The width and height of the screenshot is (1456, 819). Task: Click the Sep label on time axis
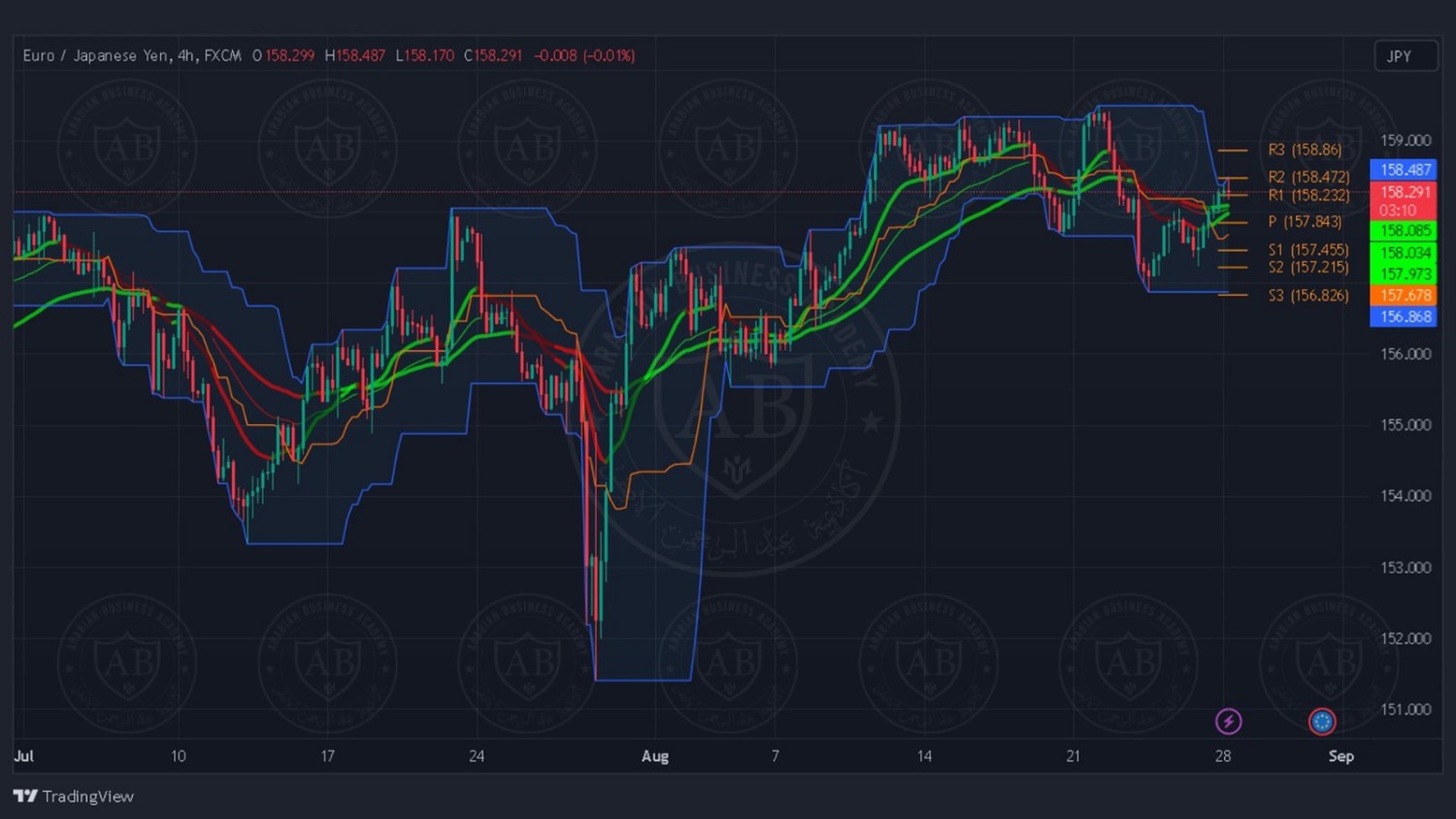pyautogui.click(x=1340, y=756)
